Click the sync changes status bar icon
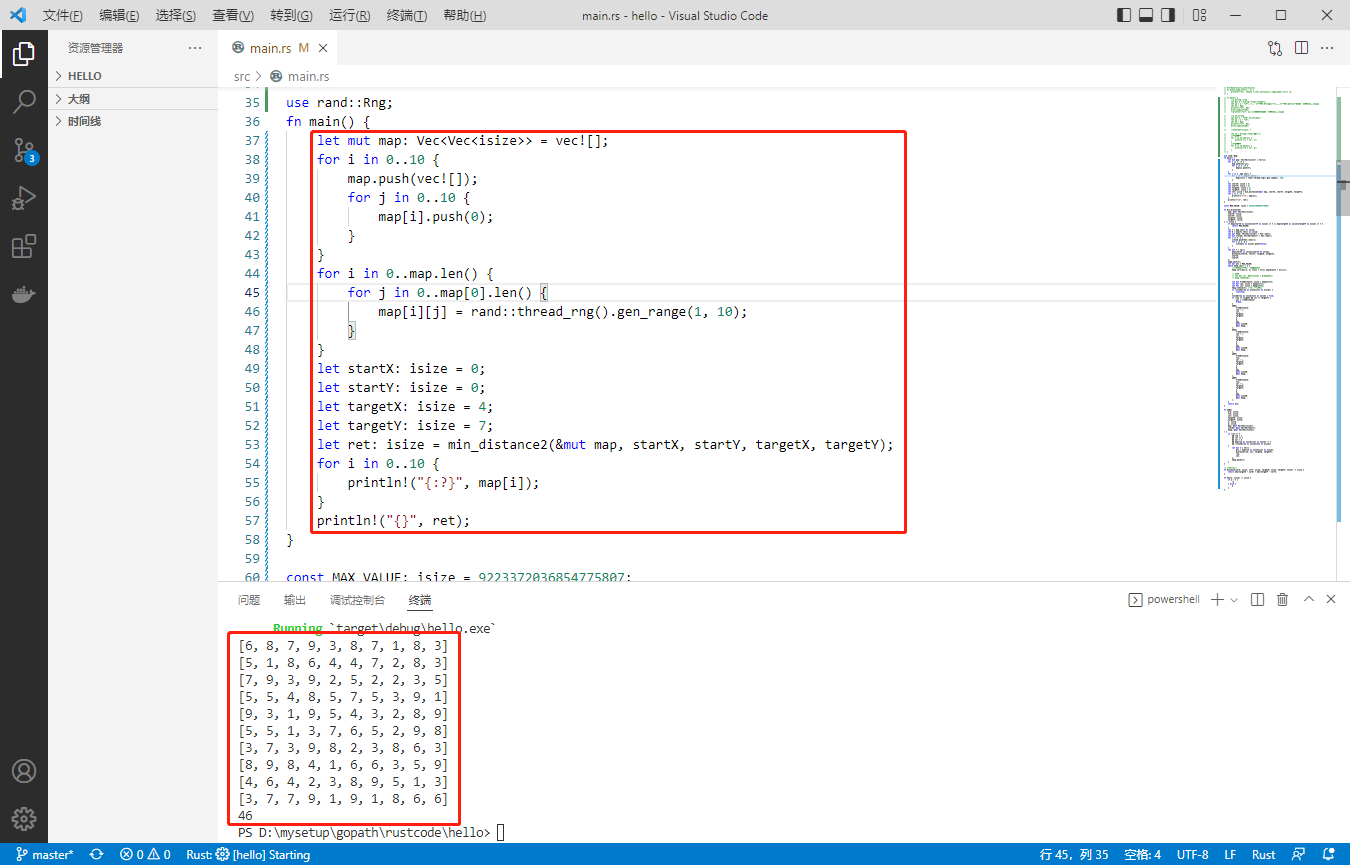The width and height of the screenshot is (1350, 865). coord(97,855)
